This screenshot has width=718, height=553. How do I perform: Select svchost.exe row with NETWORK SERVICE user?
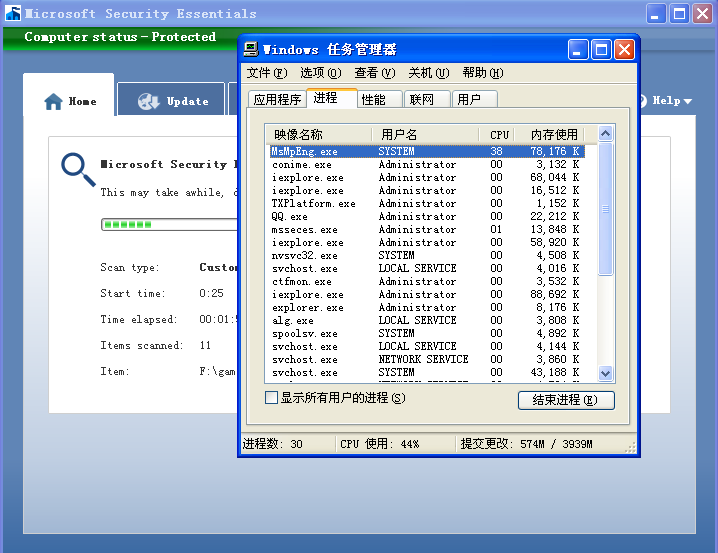click(x=427, y=359)
